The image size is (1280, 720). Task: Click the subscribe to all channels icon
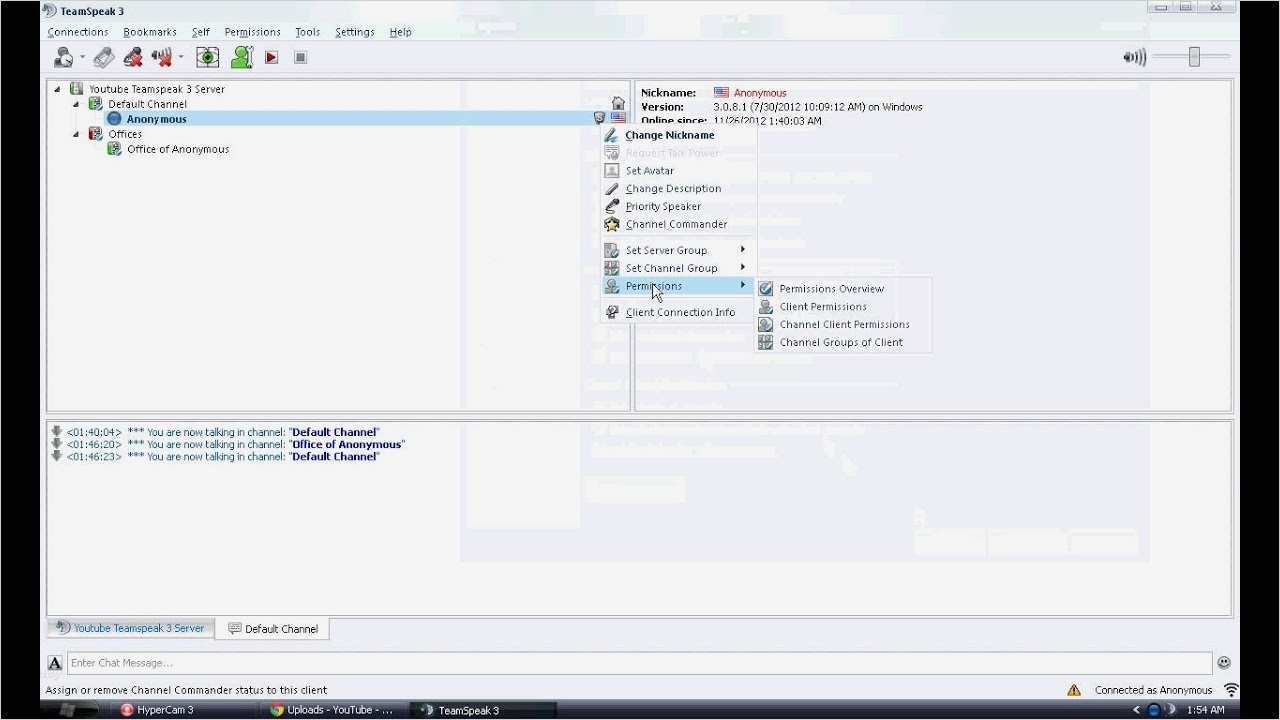point(207,57)
